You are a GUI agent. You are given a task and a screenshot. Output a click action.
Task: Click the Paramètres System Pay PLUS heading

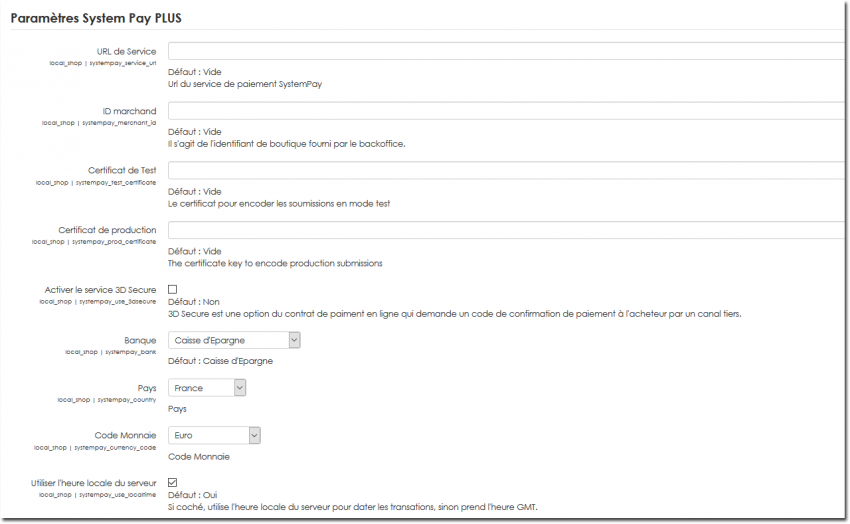pyautogui.click(x=96, y=19)
